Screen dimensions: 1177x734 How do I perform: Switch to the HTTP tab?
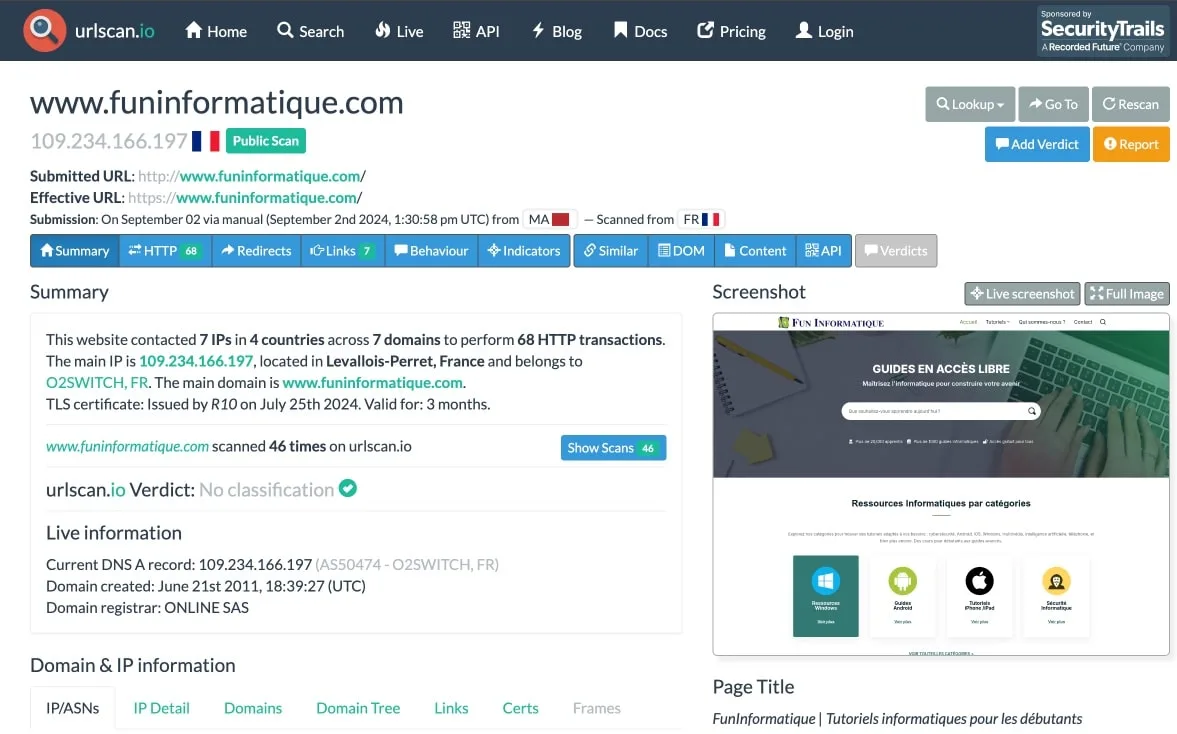164,251
